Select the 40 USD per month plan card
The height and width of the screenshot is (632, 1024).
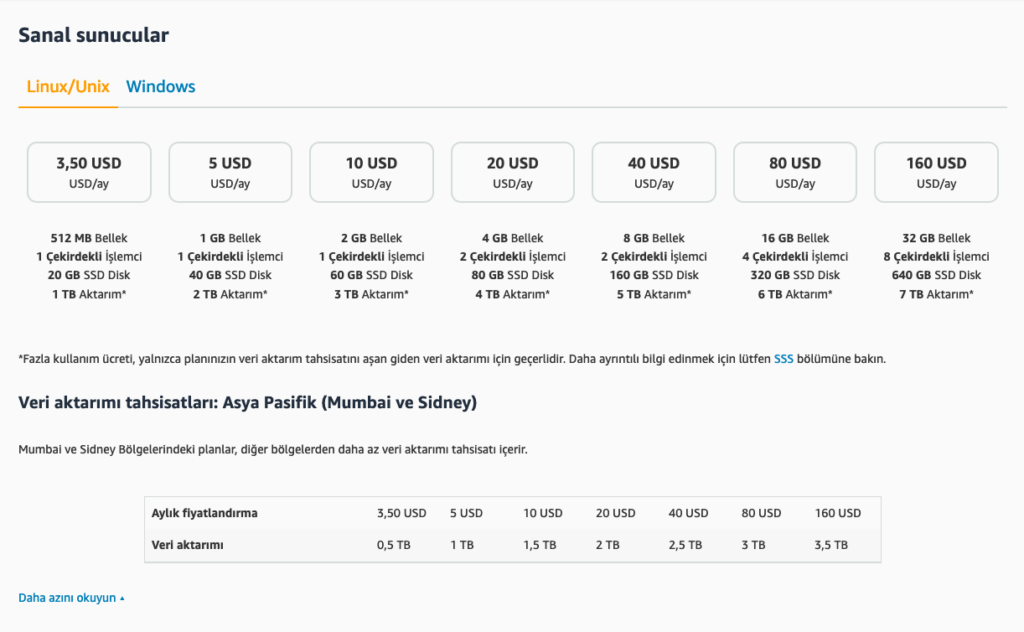(654, 172)
